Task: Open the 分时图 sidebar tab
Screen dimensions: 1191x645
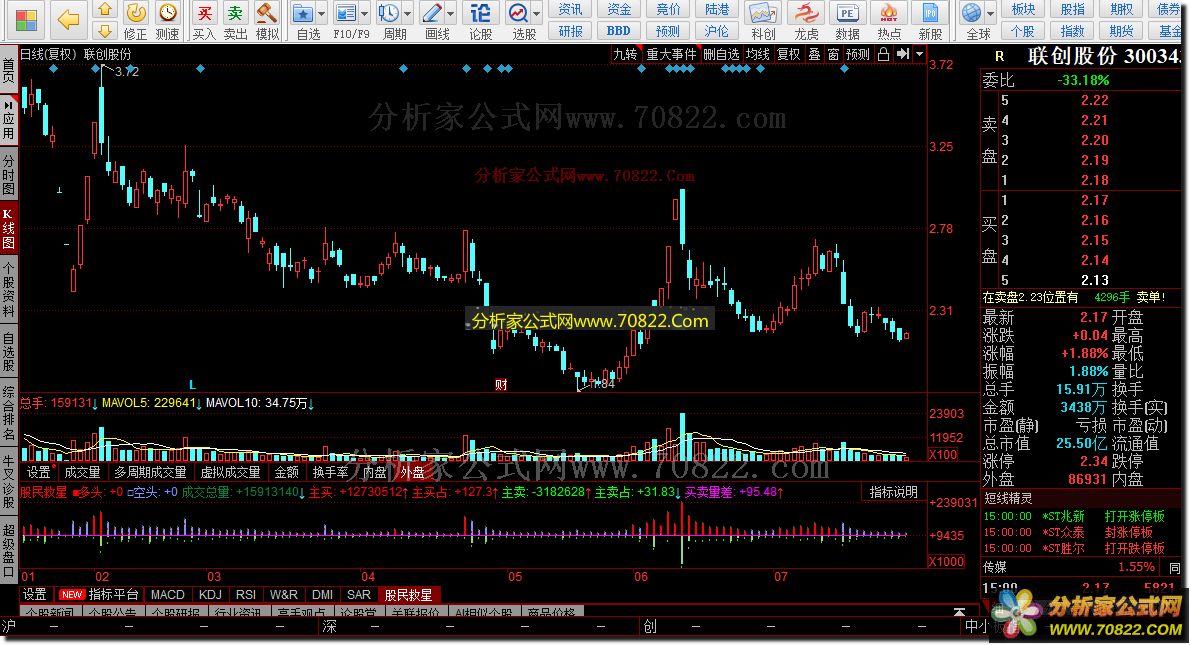Action: coord(8,175)
